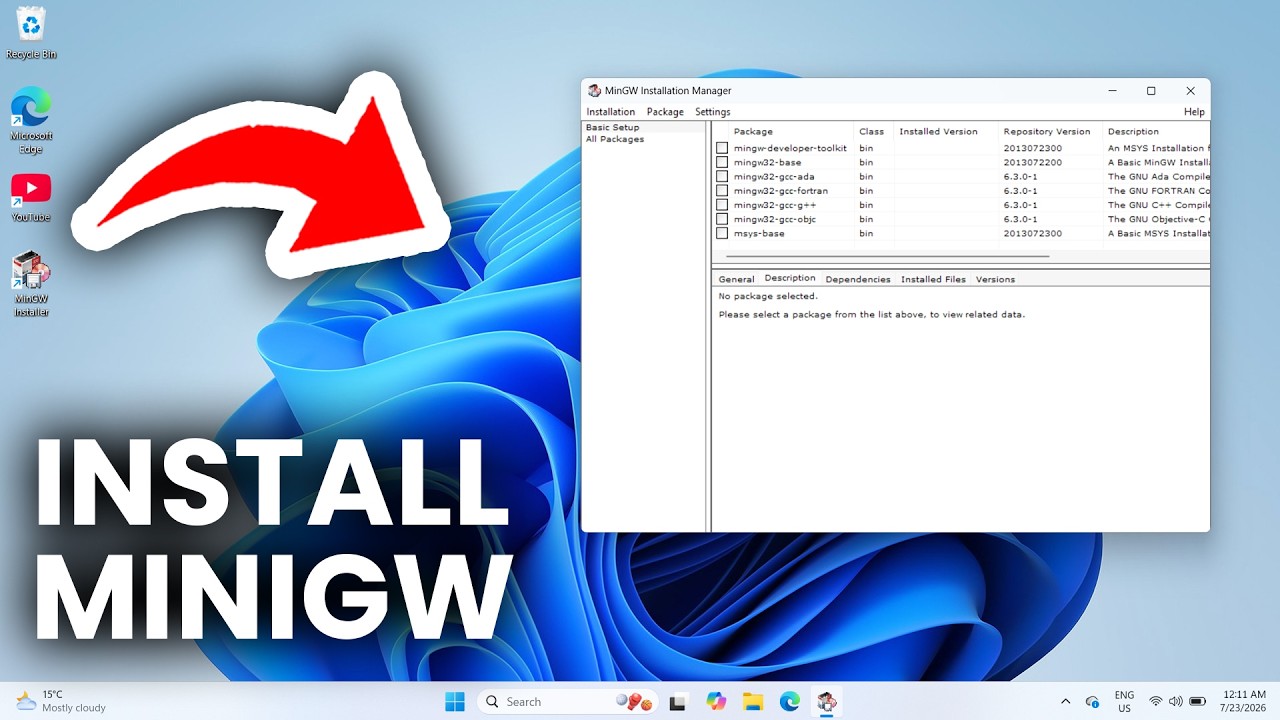Image resolution: width=1280 pixels, height=720 pixels.
Task: Mark the mingw32-gcc-ada checkbox
Action: (722, 177)
